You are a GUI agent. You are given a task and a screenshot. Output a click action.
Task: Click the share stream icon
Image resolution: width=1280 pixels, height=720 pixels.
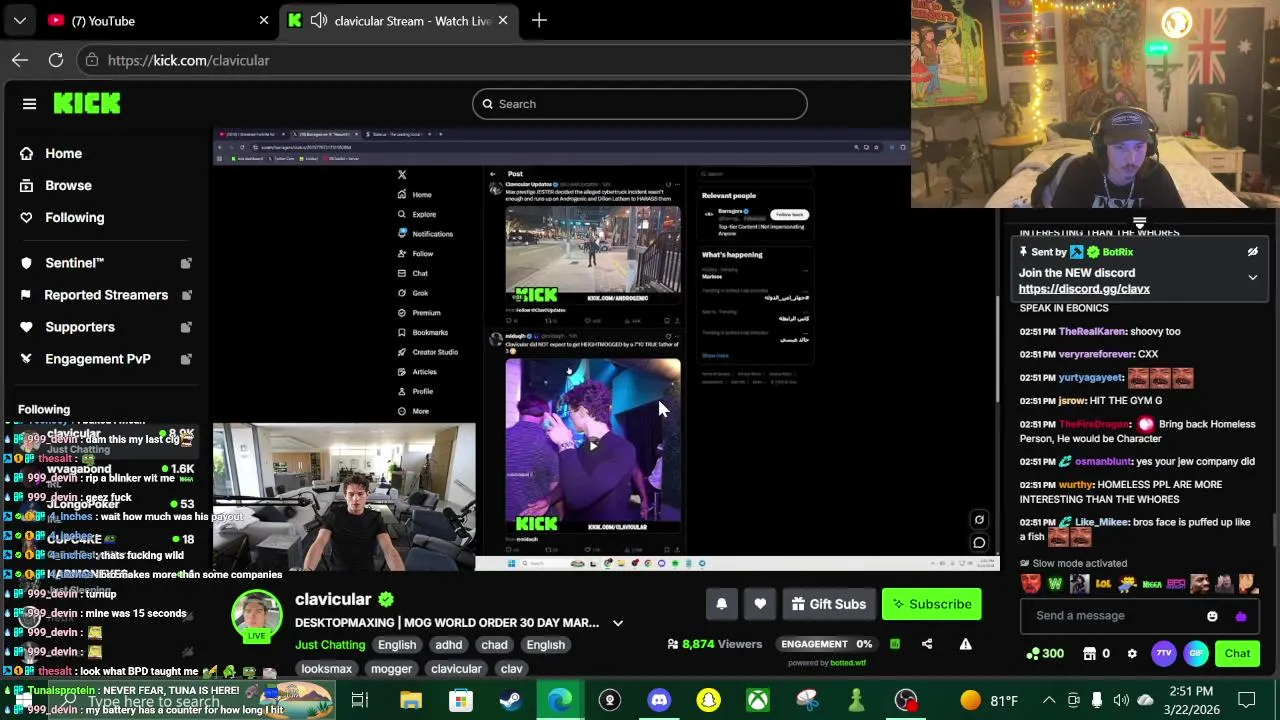[x=927, y=644]
